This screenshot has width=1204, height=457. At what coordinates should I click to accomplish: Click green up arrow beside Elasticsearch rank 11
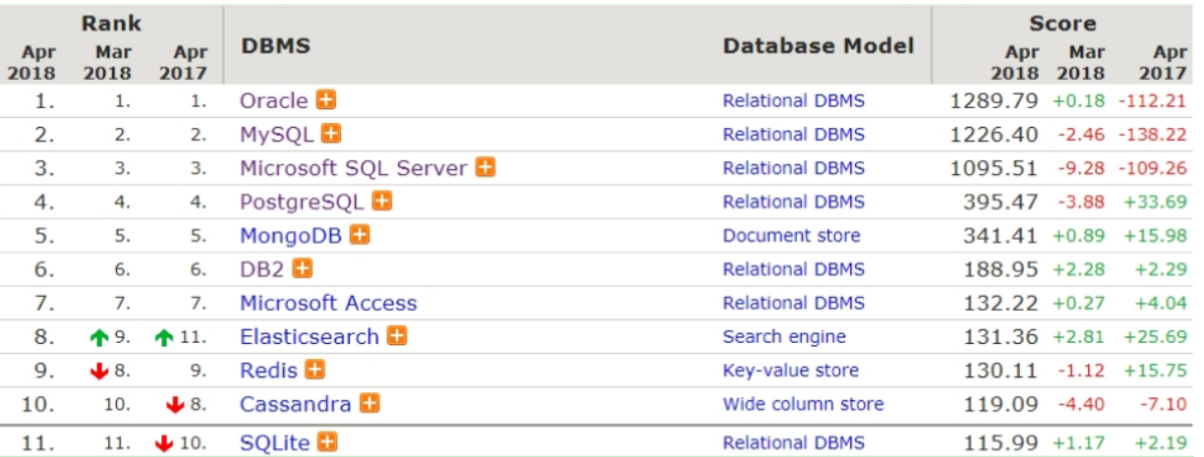(164, 337)
